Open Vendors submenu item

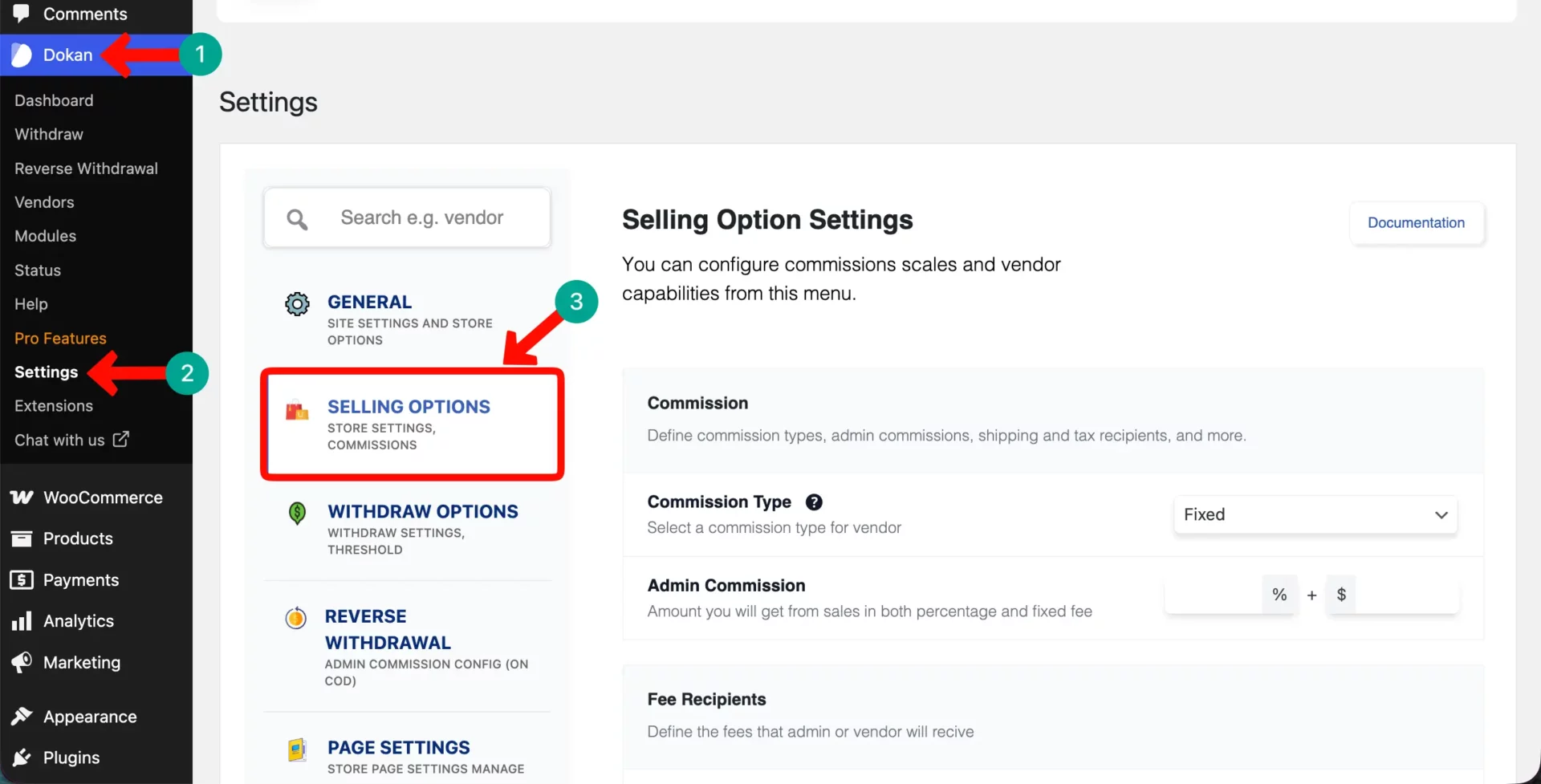pos(44,202)
